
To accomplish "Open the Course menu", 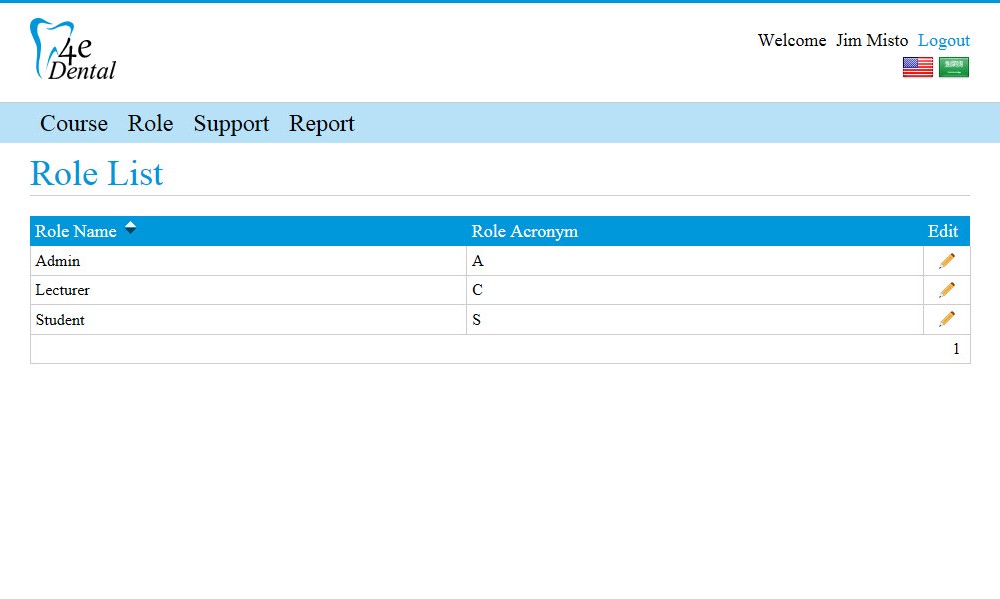I will click(x=74, y=123).
